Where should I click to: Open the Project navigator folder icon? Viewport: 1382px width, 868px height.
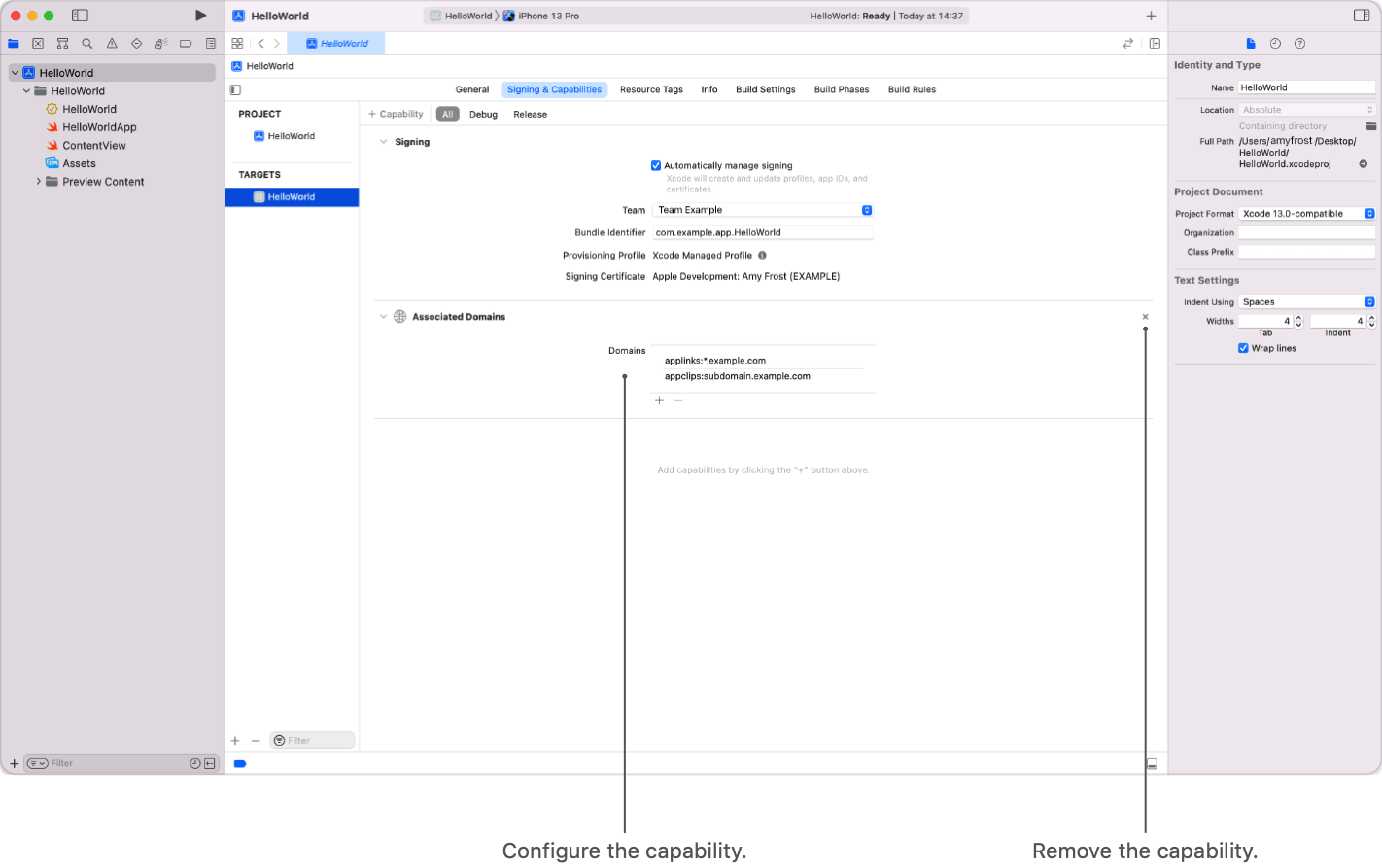14,44
